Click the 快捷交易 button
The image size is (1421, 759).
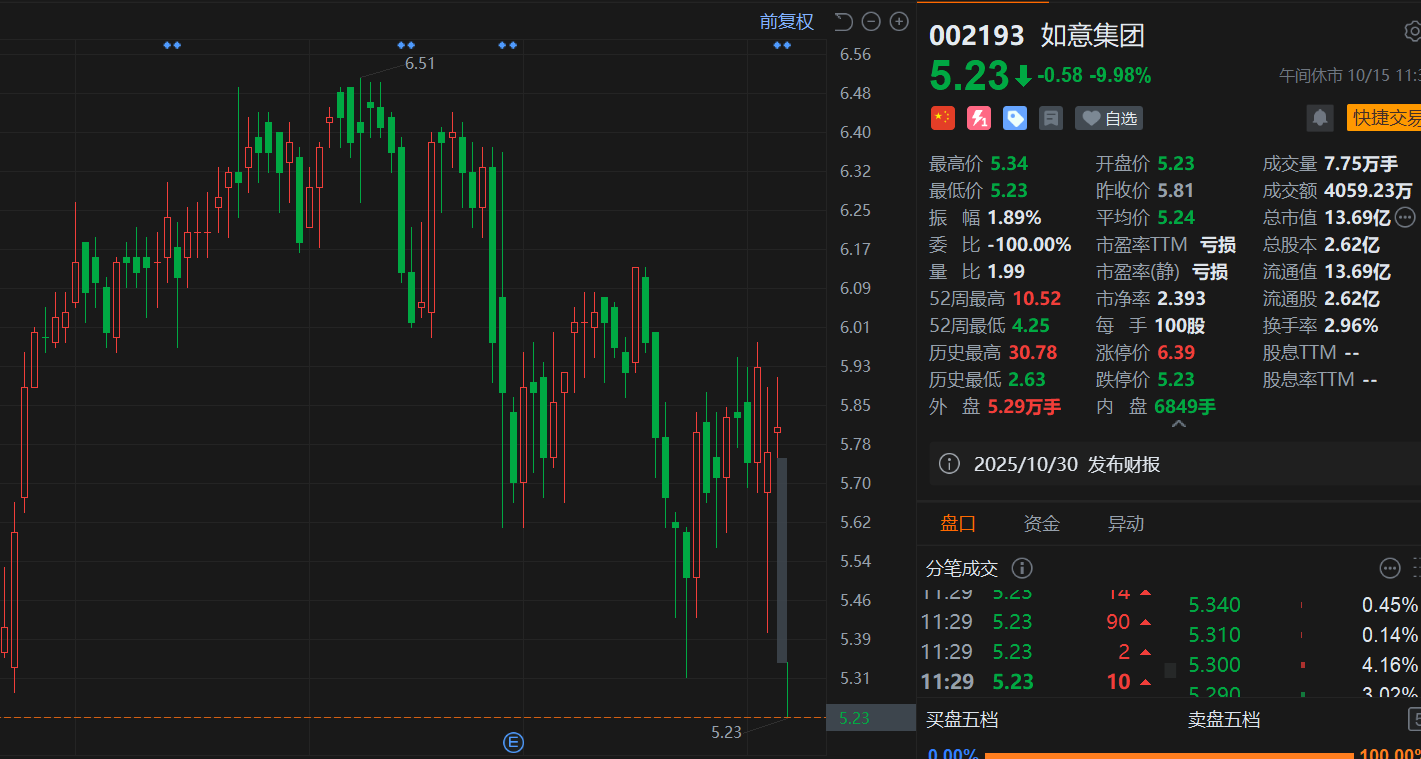tap(1385, 118)
